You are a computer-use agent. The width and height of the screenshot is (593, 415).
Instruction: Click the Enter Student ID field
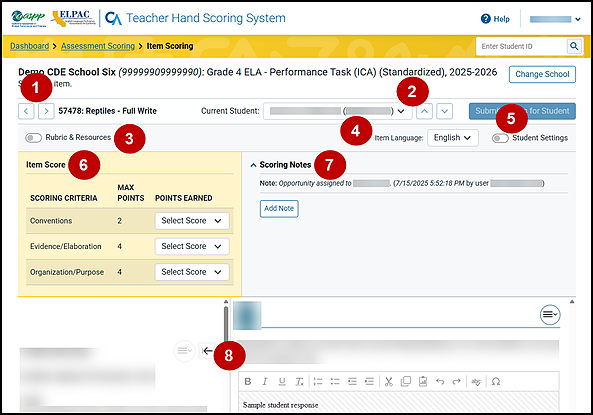521,46
